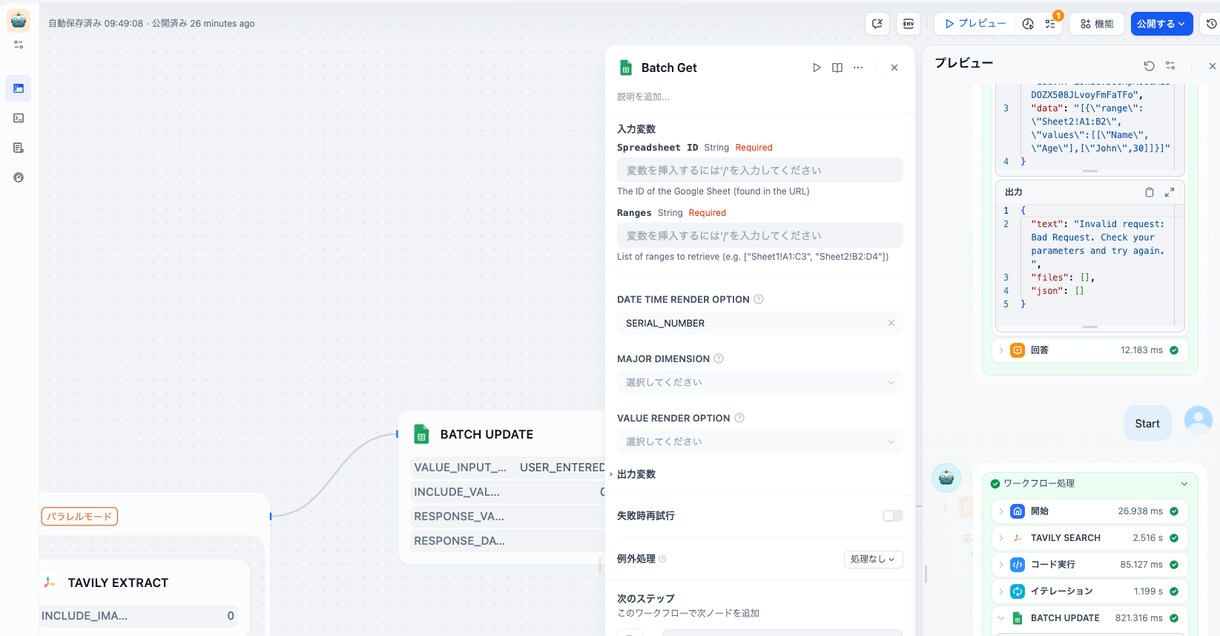Open the API access terminal sidebar icon
Viewport: 1220px width, 636px height.
[x=18, y=118]
